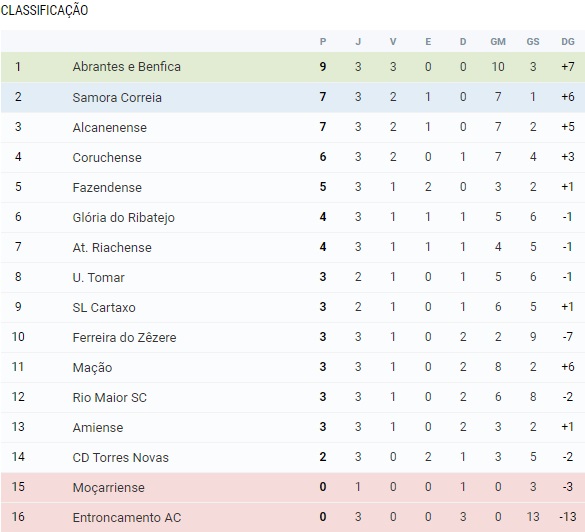Open the Moçarriense team entry
The image size is (585, 532).
109,488
